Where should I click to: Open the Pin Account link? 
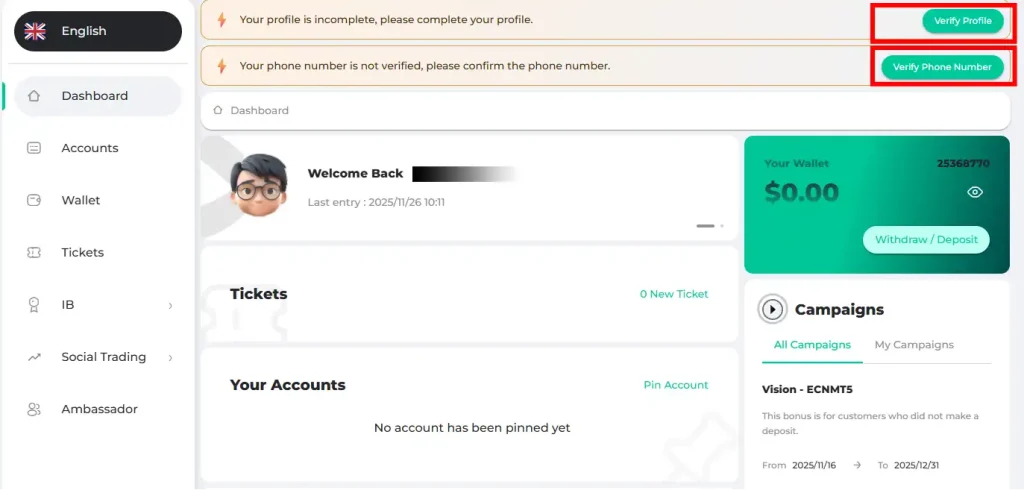[x=675, y=385]
